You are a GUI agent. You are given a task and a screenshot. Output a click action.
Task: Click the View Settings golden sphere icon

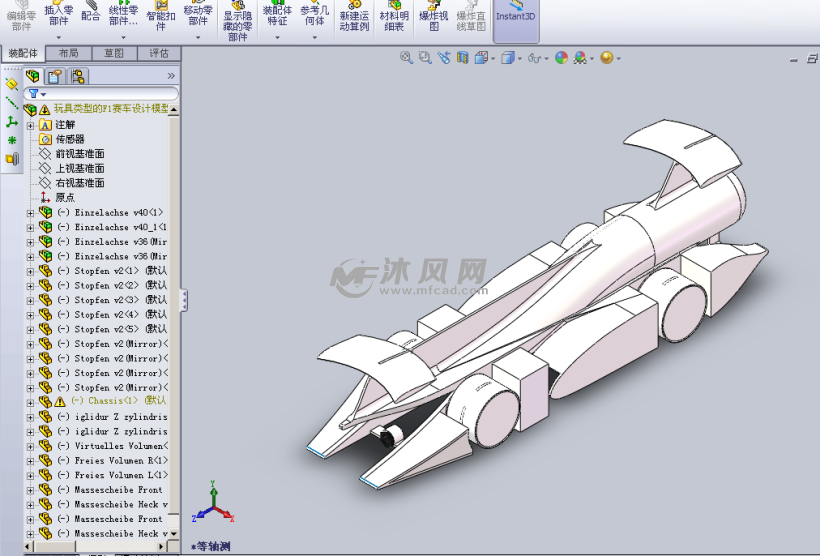607,58
